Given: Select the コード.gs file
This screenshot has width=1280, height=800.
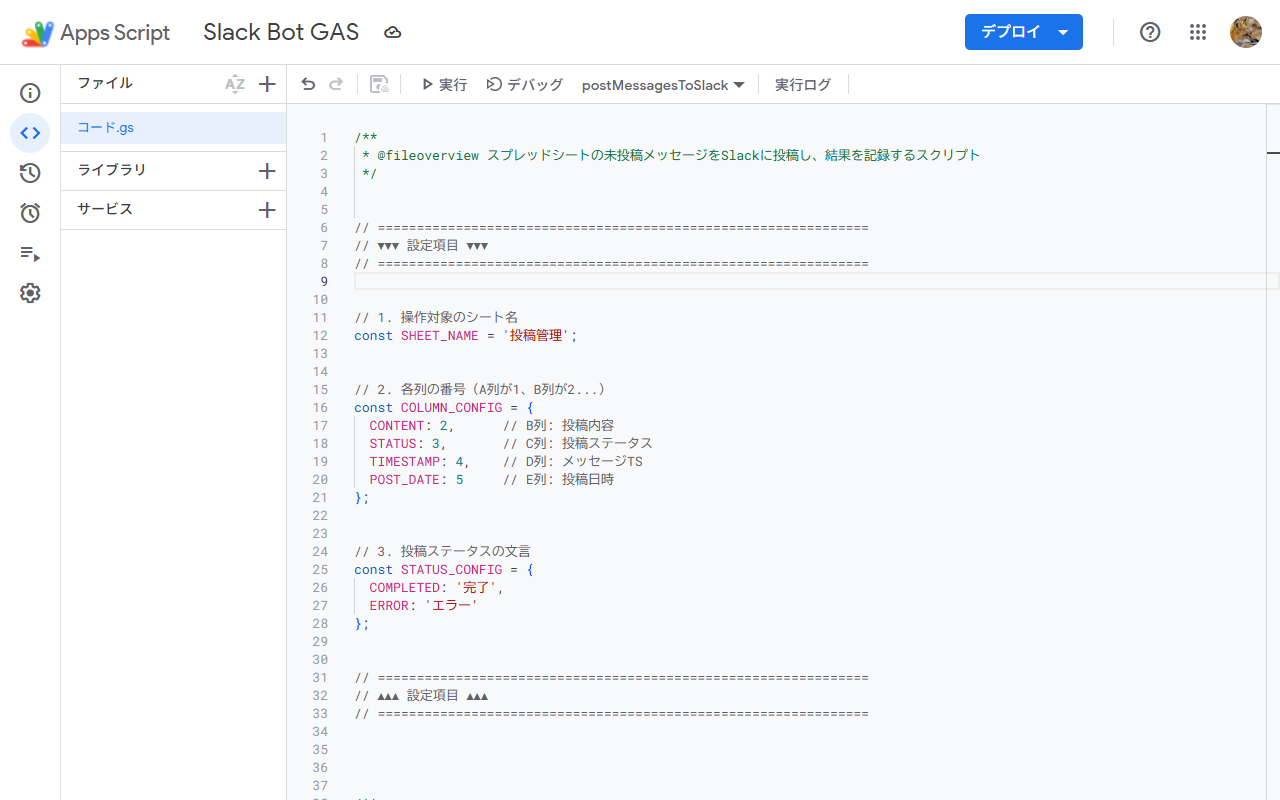Looking at the screenshot, I should 106,128.
